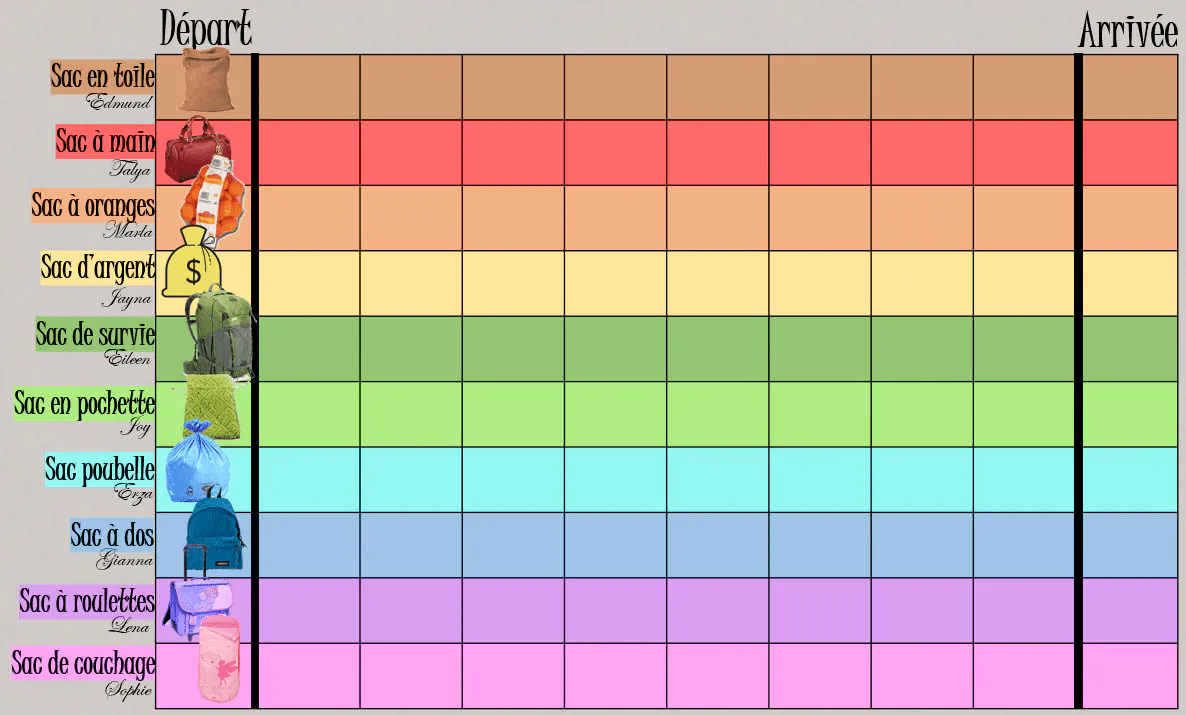Viewport: 1186px width, 715px height.
Task: Click the blue trash bag icon
Action: point(197,462)
